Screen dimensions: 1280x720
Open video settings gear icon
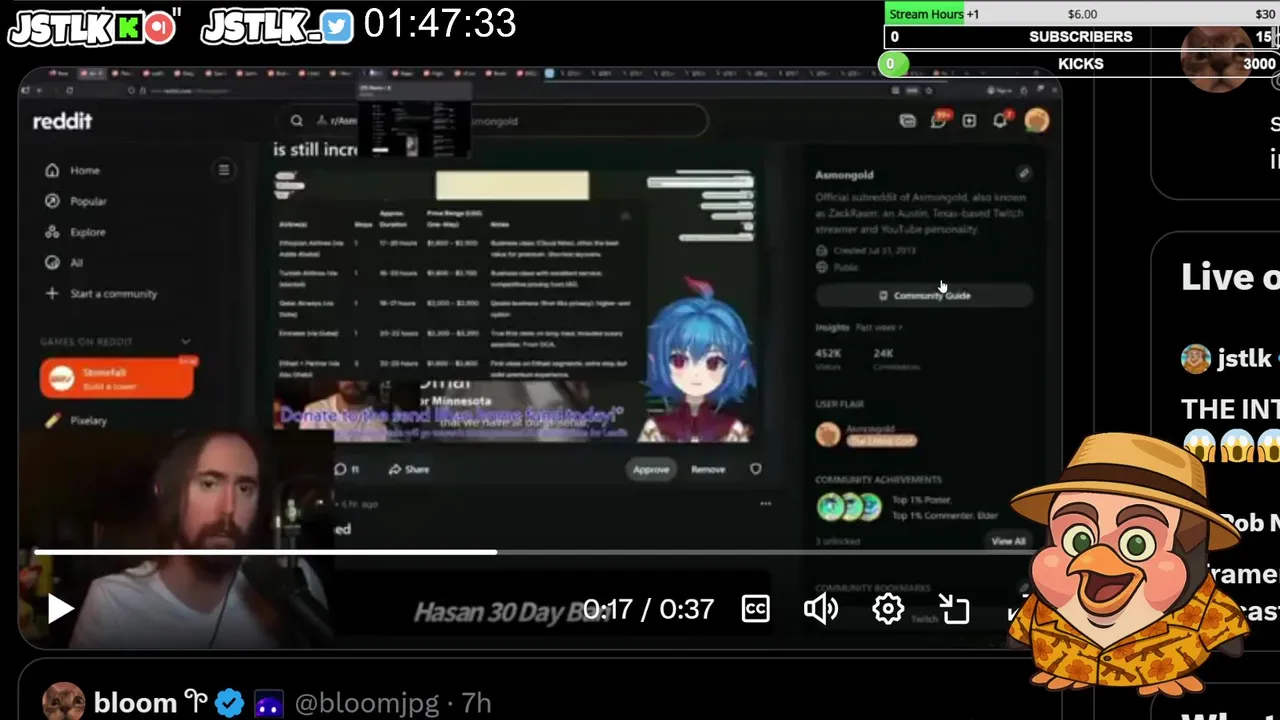(888, 609)
